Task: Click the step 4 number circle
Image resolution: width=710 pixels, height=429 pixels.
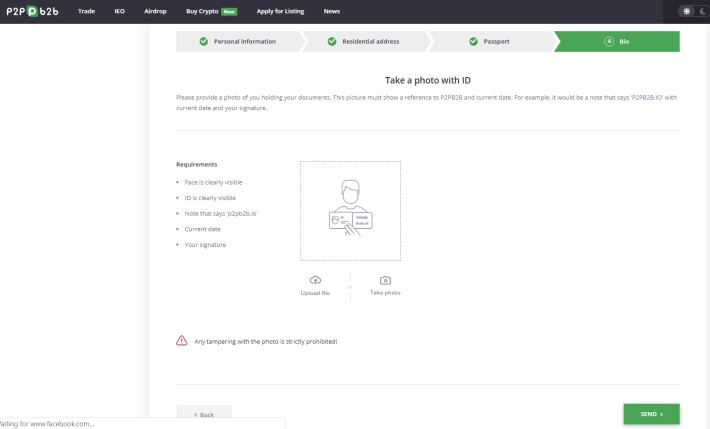Action: point(609,42)
